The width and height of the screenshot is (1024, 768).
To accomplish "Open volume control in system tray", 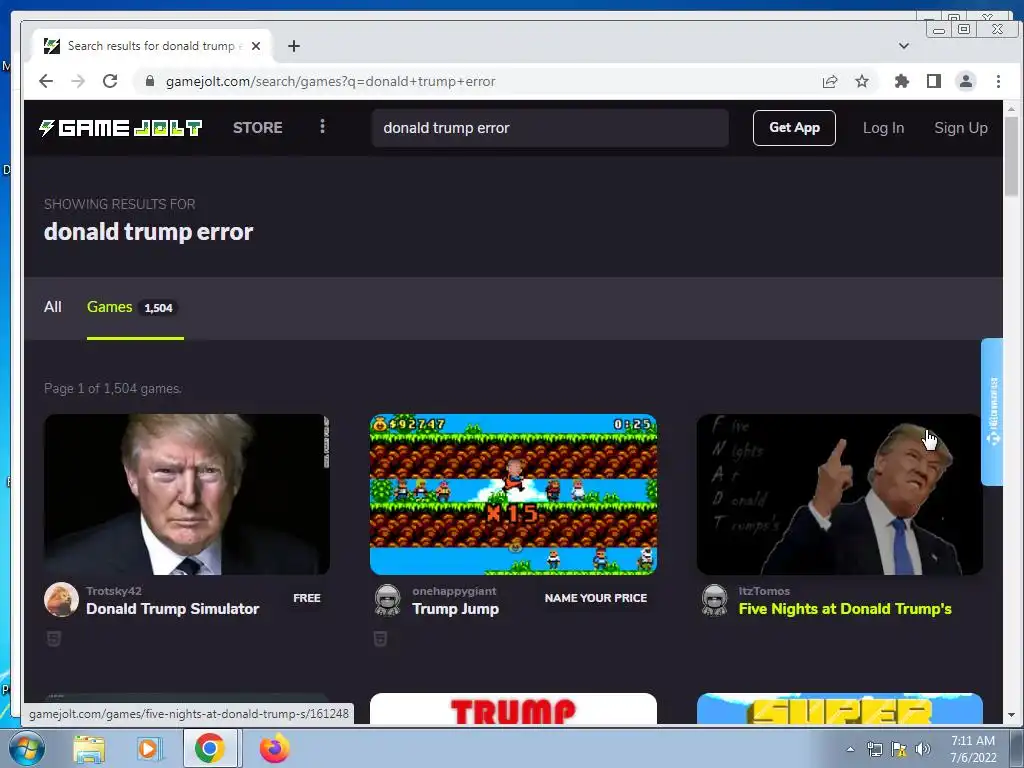I will (x=923, y=749).
